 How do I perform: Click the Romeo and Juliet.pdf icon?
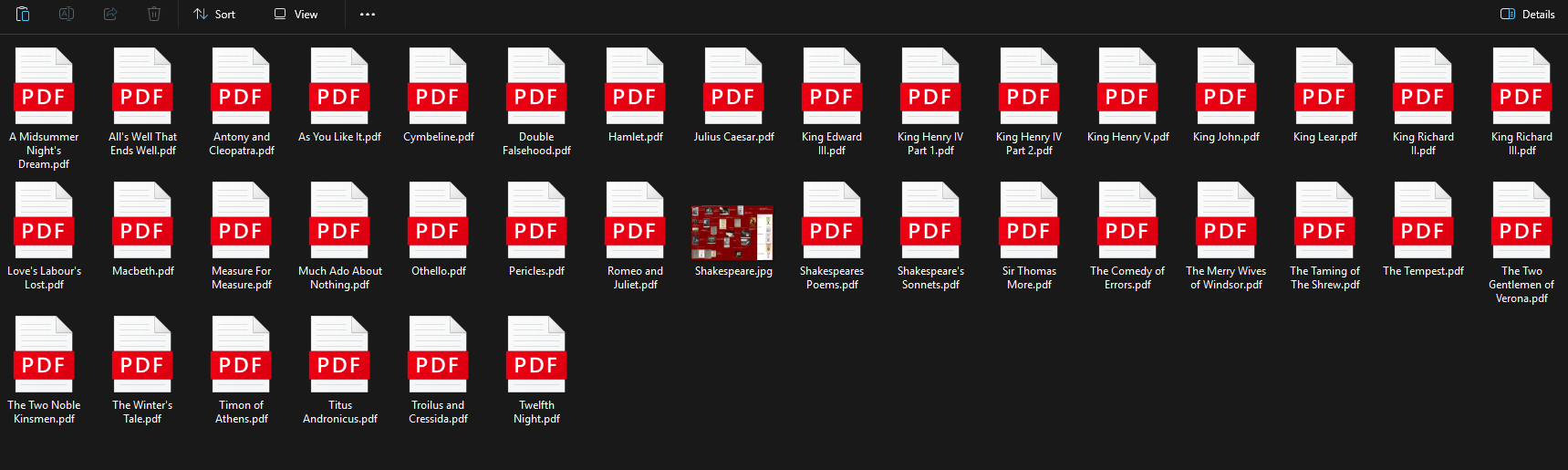click(x=635, y=221)
